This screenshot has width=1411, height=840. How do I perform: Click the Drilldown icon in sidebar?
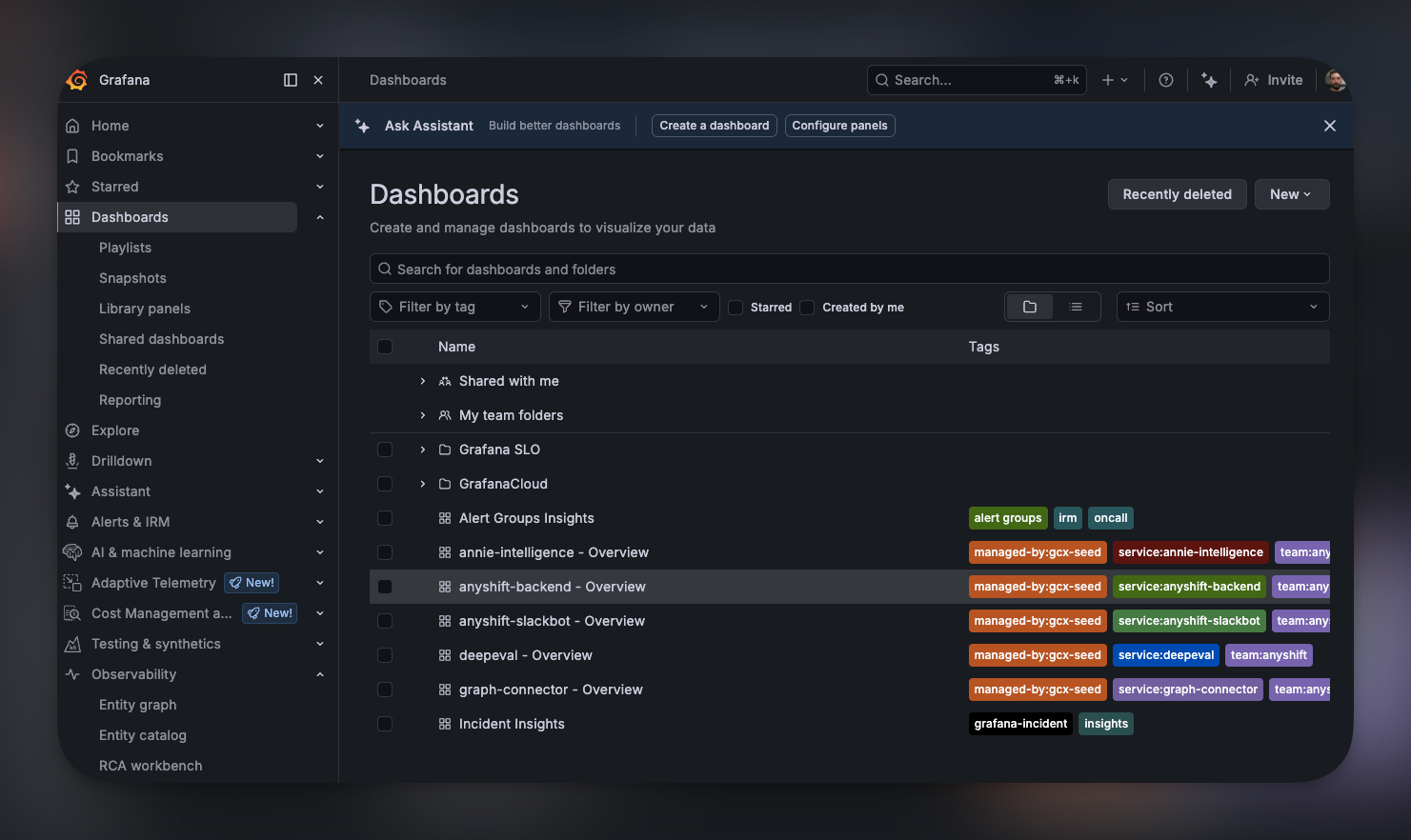(72, 461)
